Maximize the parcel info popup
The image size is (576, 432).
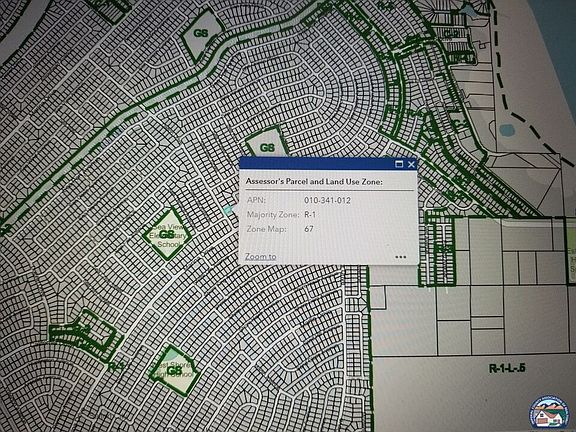click(x=399, y=164)
